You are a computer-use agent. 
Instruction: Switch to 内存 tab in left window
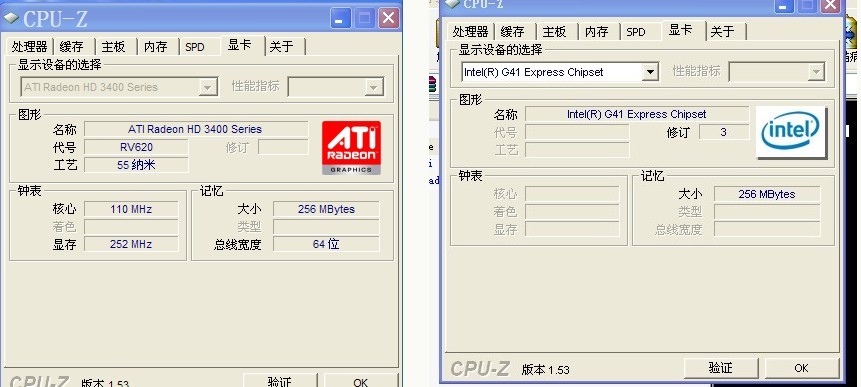[155, 47]
